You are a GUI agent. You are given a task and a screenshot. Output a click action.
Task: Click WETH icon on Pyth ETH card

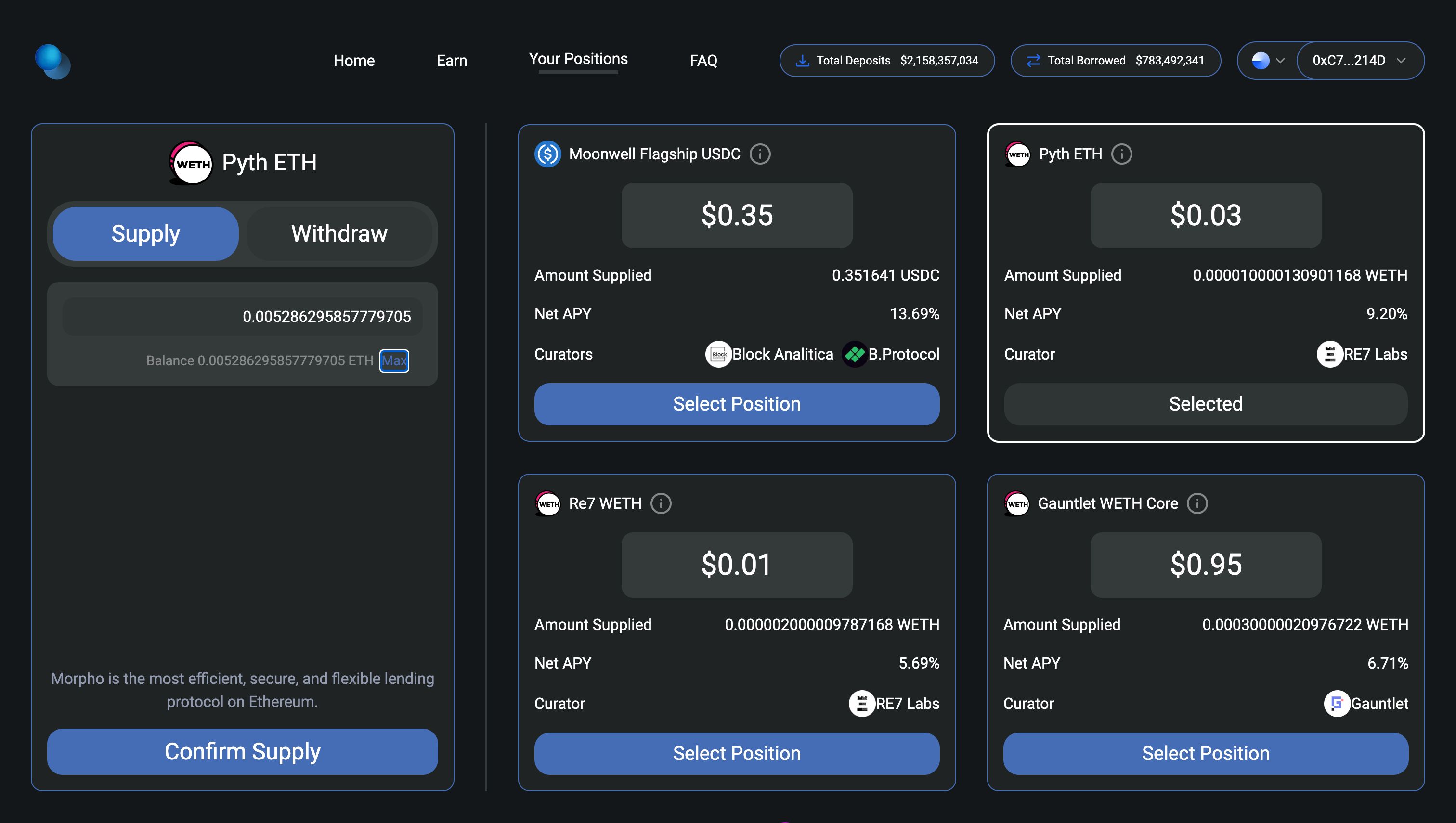click(1018, 154)
